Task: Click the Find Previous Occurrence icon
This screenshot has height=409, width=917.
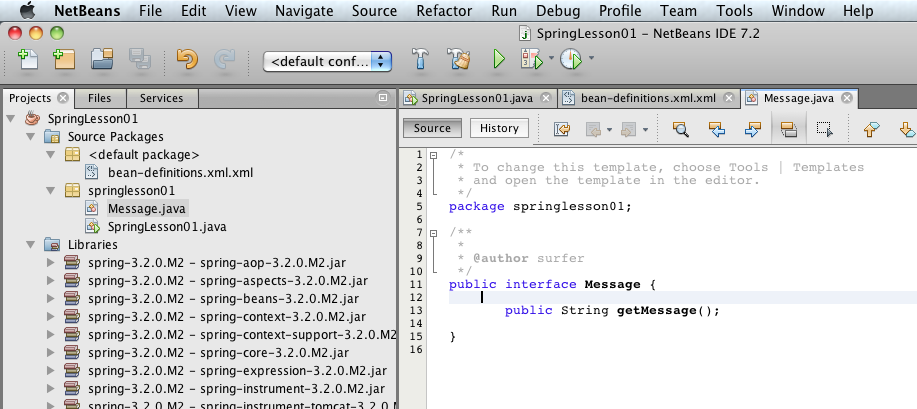Action: point(716,129)
